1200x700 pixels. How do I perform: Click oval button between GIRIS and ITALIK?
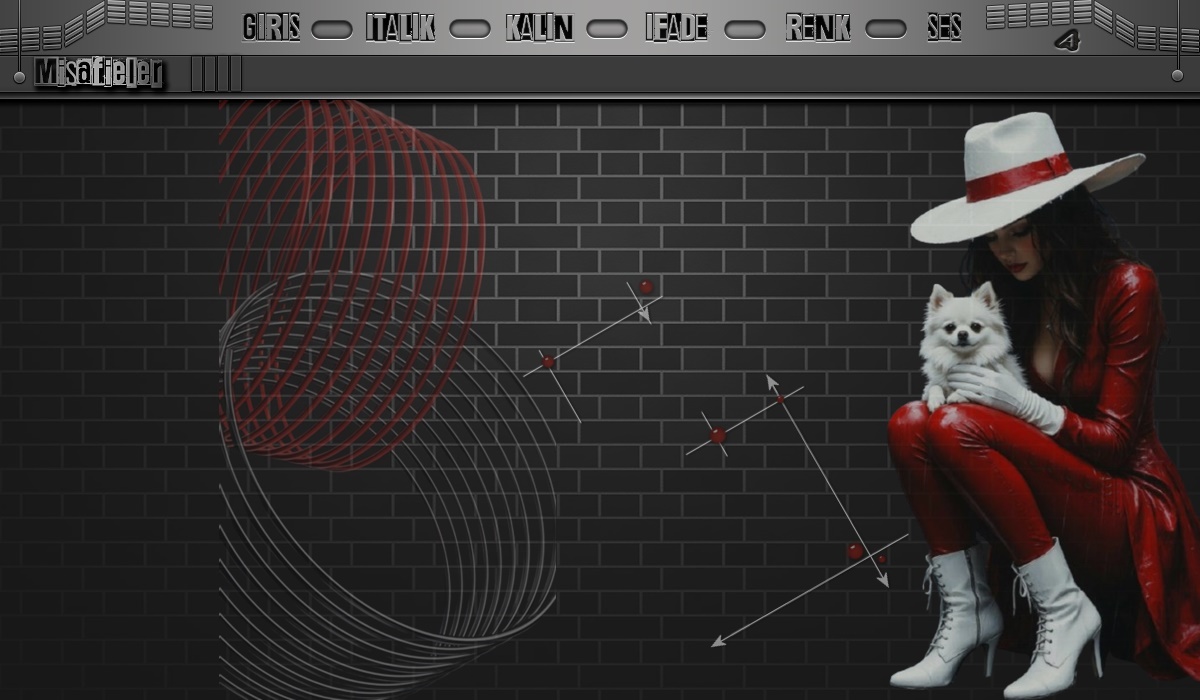point(332,30)
